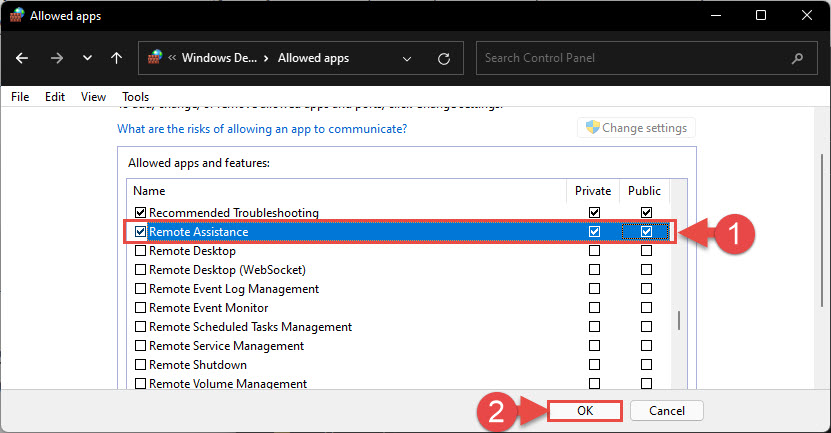Click the search magnifier icon
831x433 pixels.
click(796, 59)
